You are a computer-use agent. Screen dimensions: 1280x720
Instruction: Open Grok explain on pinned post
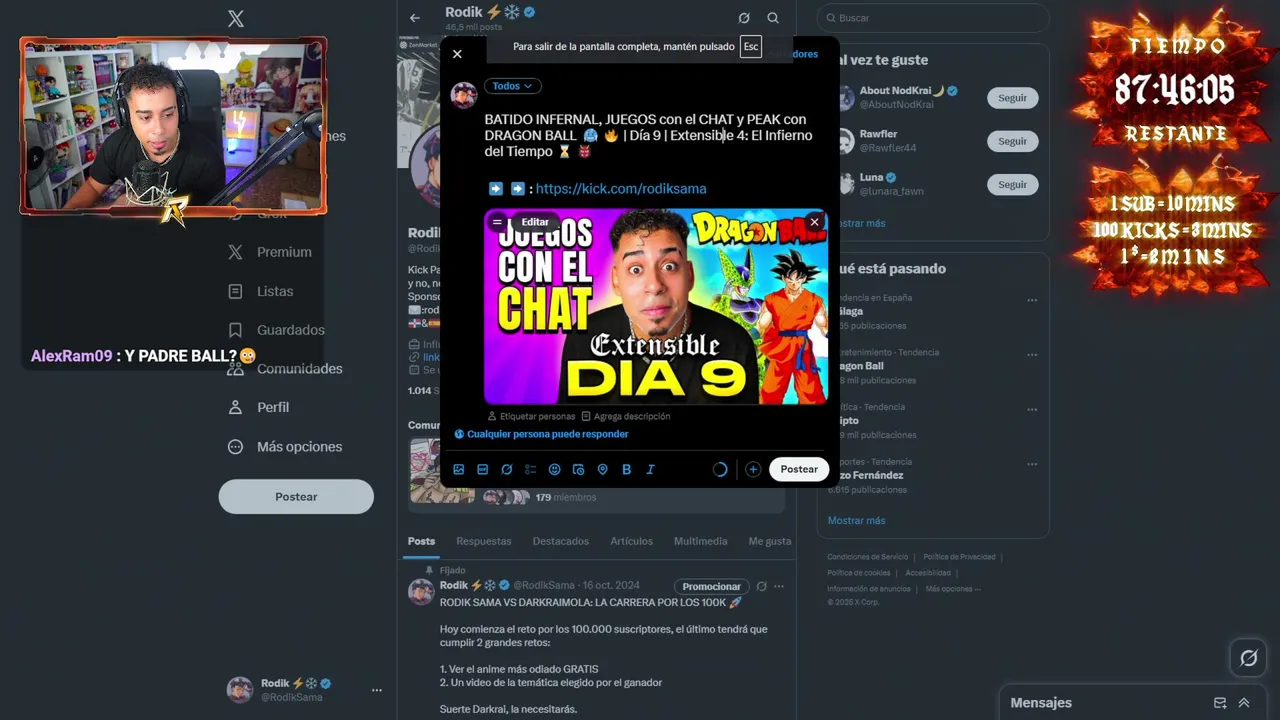point(762,586)
